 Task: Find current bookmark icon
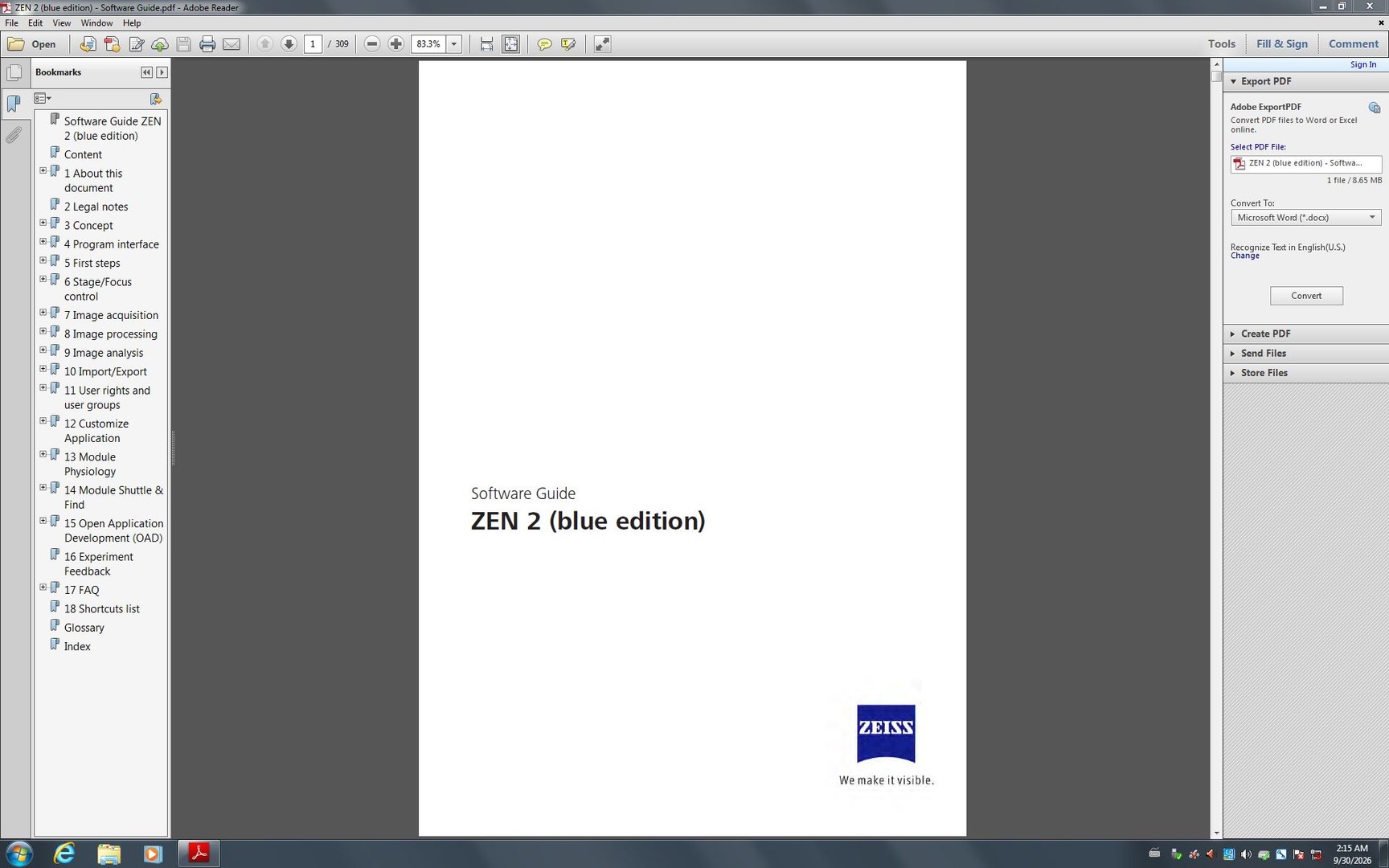(156, 98)
